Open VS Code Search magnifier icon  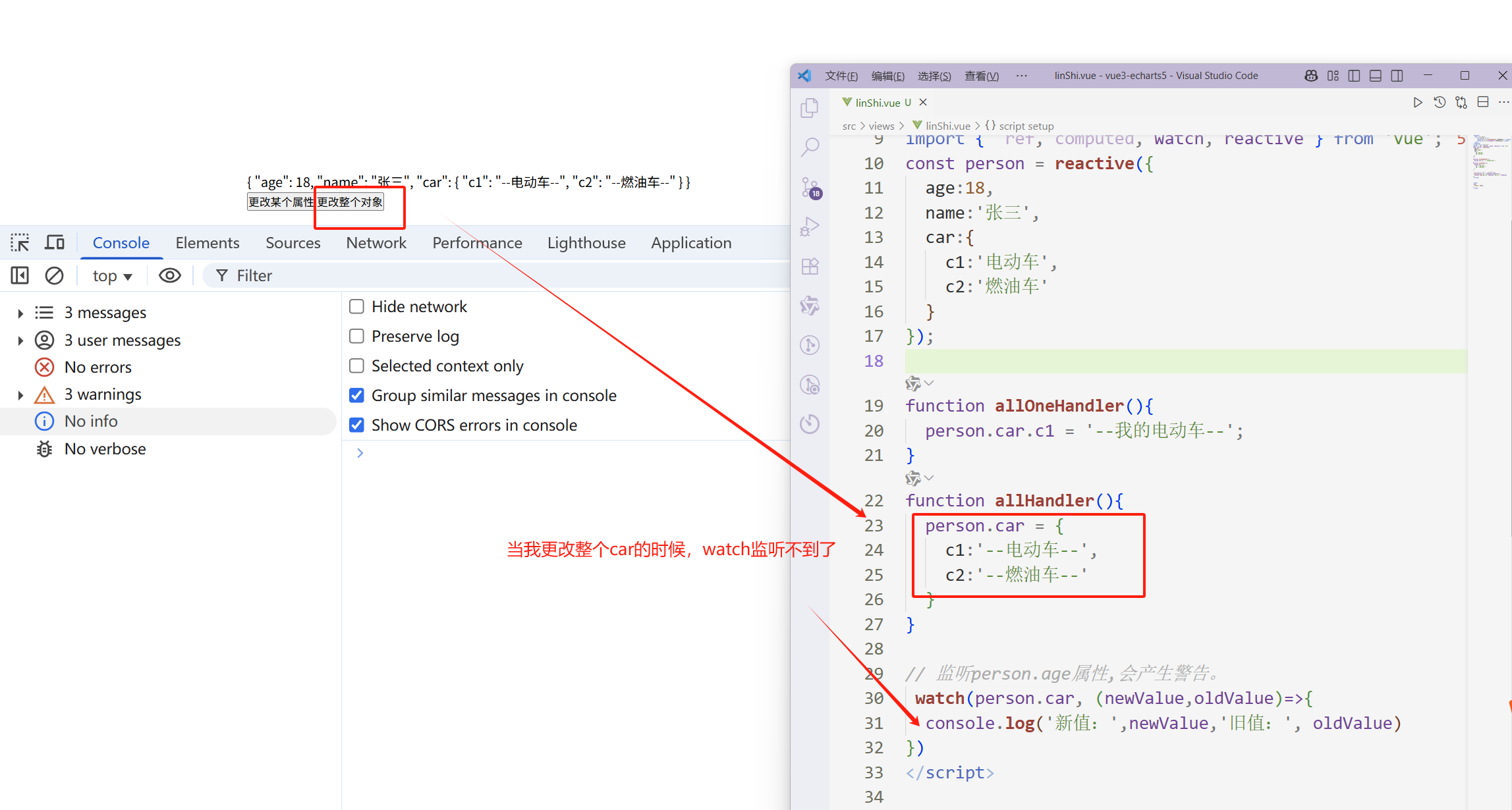coord(810,147)
